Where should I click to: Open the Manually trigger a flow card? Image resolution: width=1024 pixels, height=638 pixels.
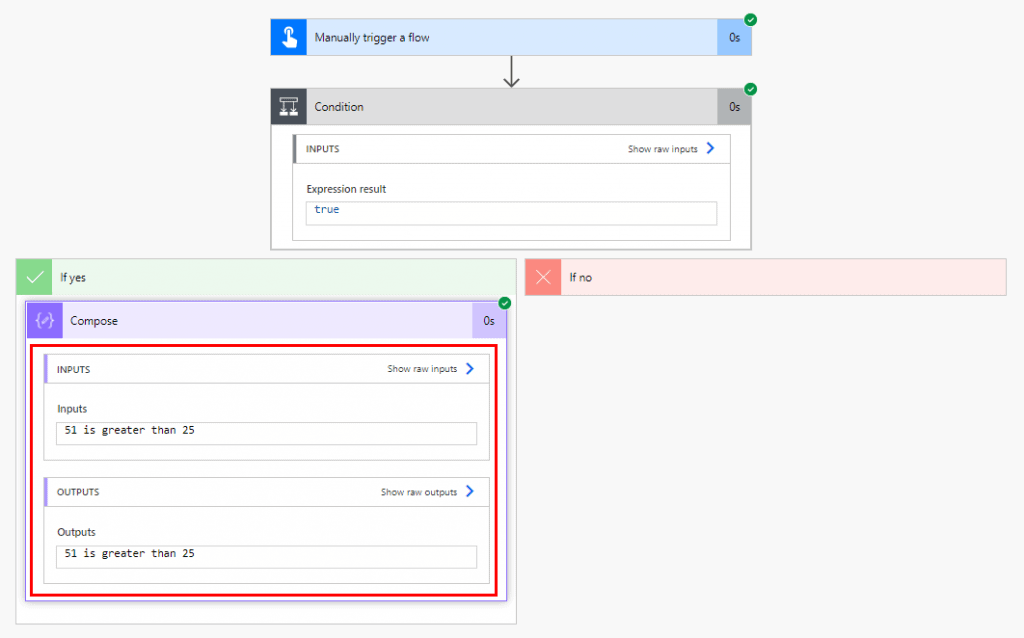coord(511,37)
